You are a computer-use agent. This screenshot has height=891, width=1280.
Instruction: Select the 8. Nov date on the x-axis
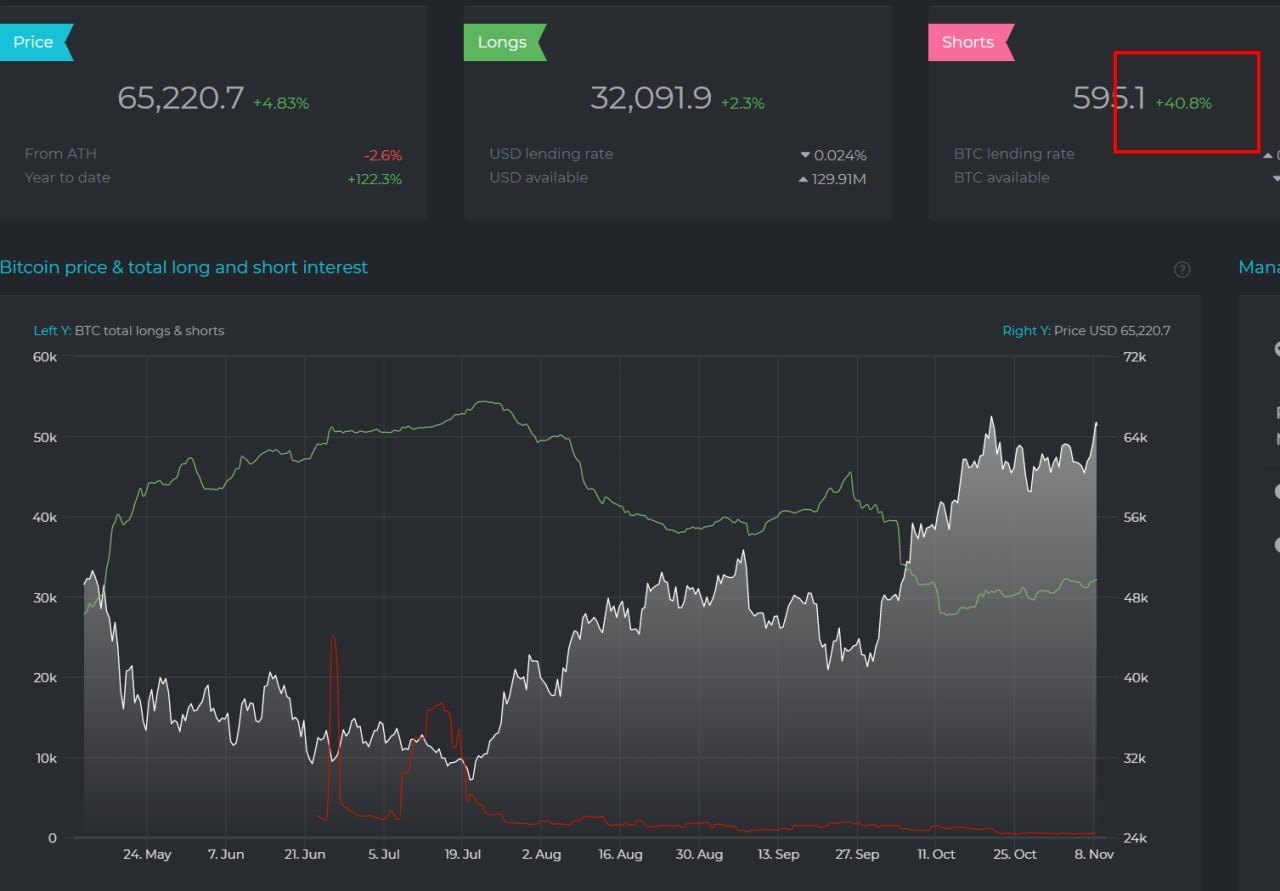[x=1095, y=855]
